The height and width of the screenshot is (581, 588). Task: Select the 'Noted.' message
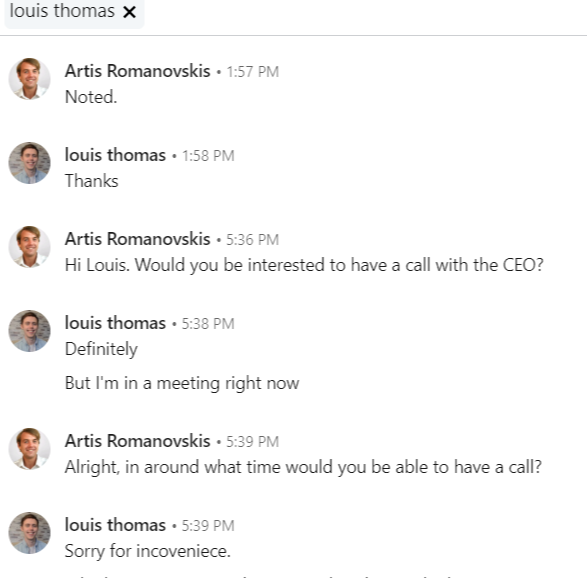(x=91, y=97)
